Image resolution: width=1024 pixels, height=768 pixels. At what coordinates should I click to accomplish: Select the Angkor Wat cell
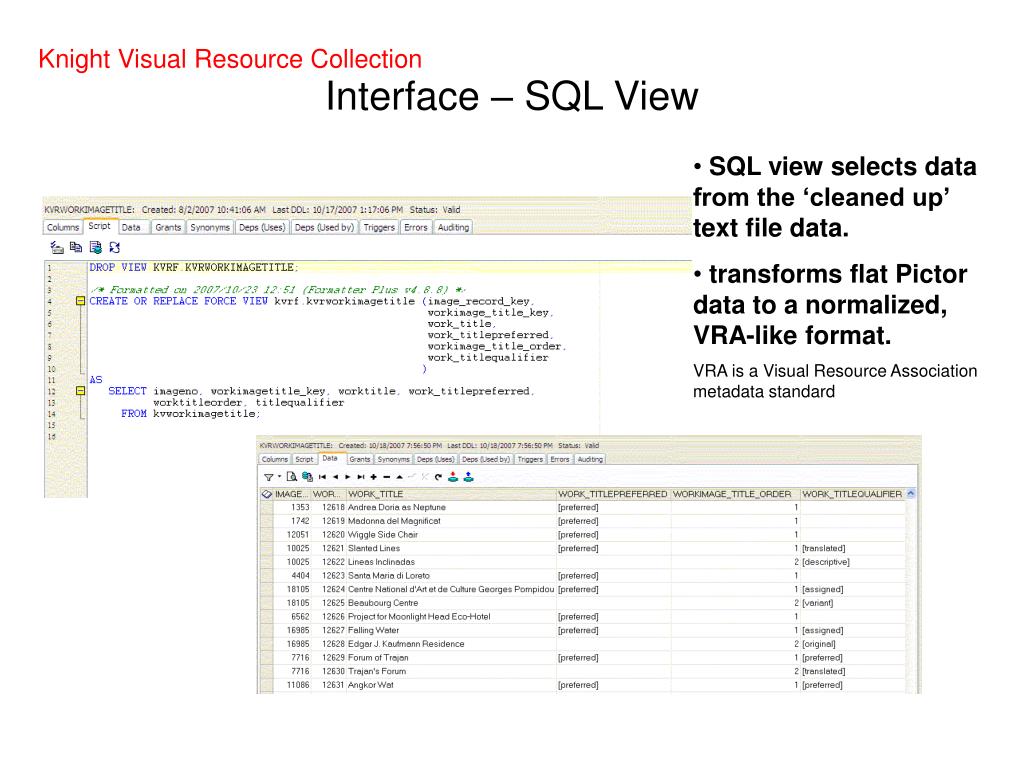[x=451, y=686]
